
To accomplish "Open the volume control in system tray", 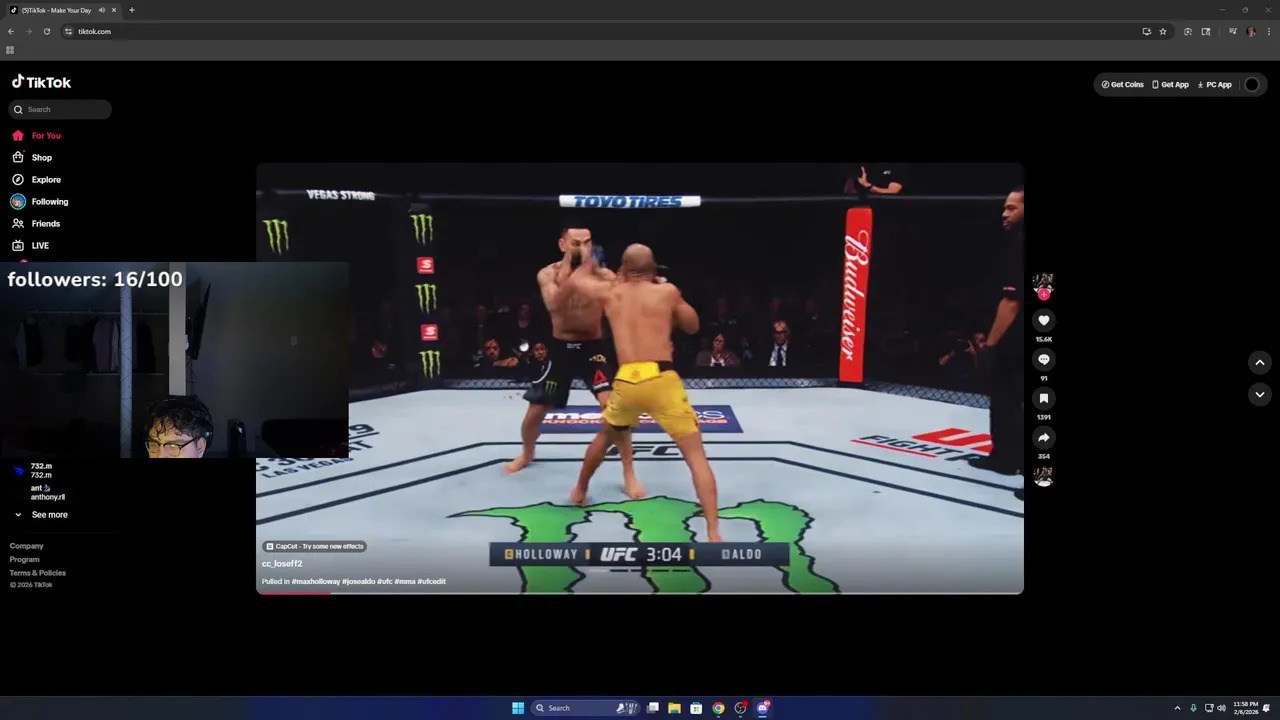I will tap(1221, 708).
